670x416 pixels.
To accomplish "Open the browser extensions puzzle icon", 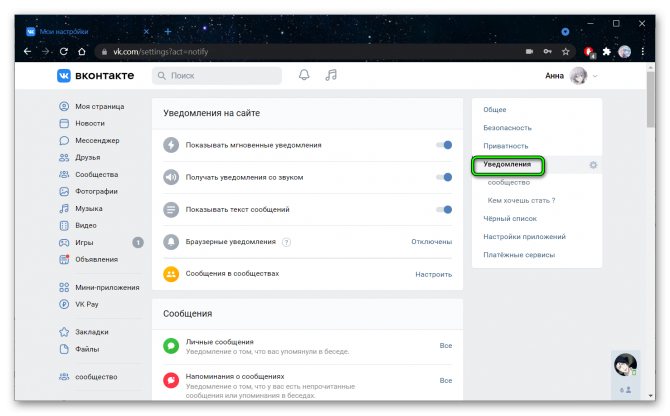I will (x=606, y=52).
